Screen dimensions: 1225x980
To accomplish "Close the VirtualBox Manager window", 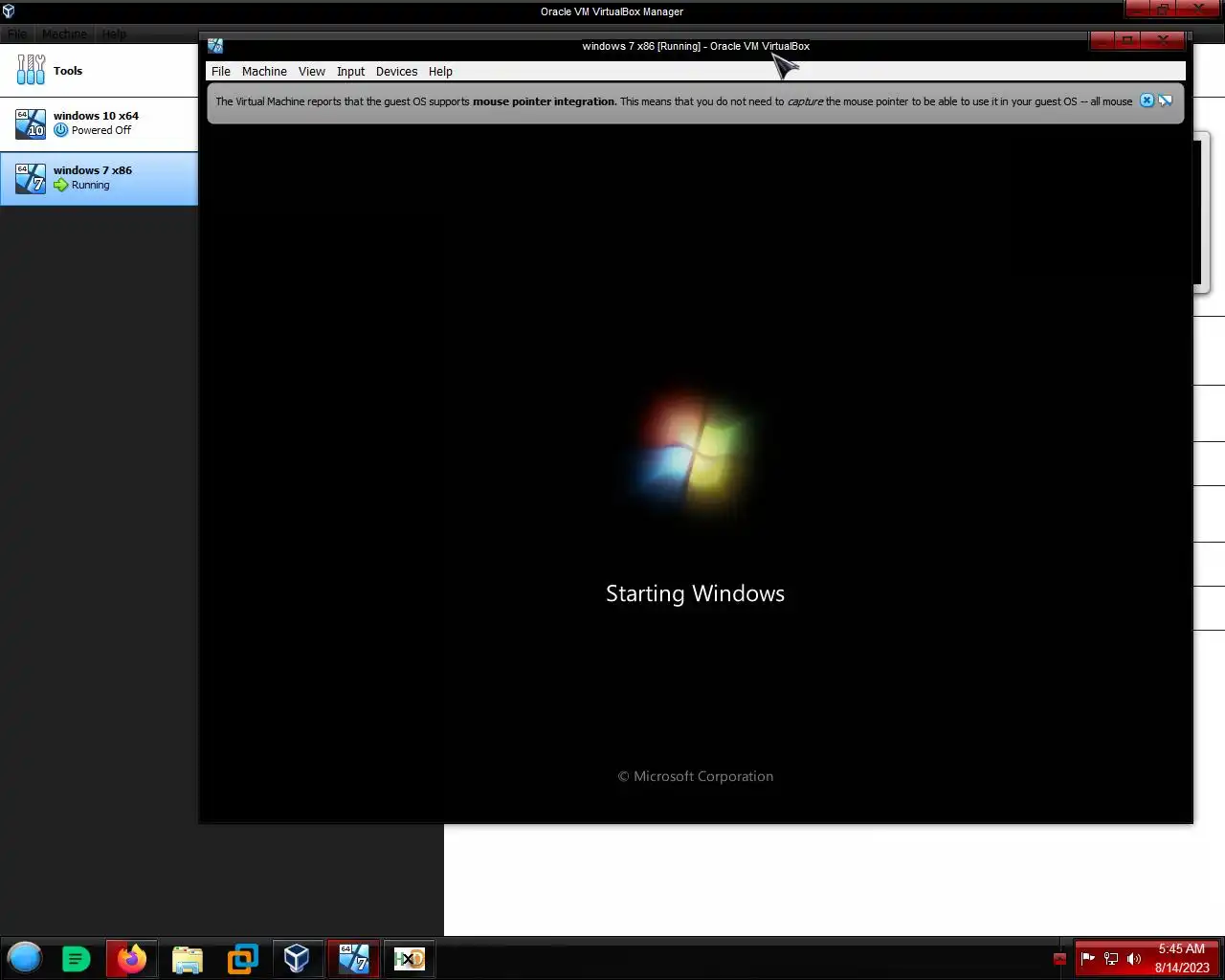I will (1198, 9).
